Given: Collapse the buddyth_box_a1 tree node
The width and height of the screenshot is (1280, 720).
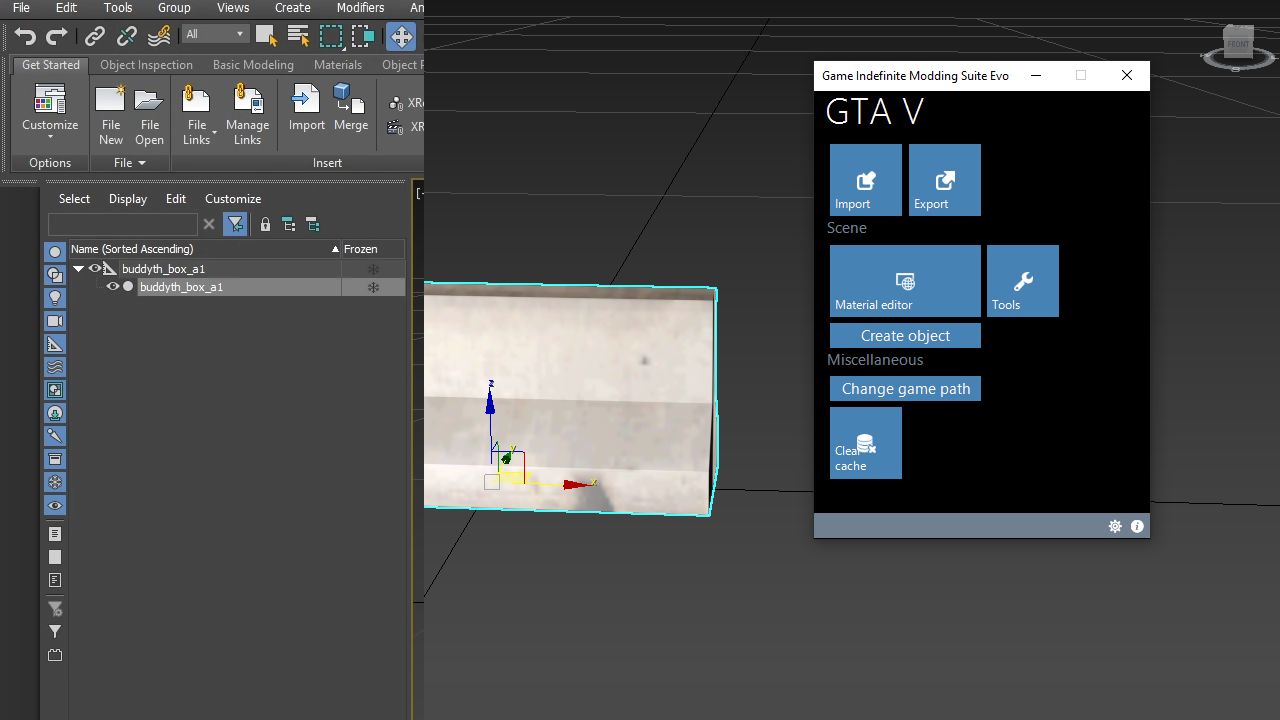Looking at the screenshot, I should (x=78, y=268).
